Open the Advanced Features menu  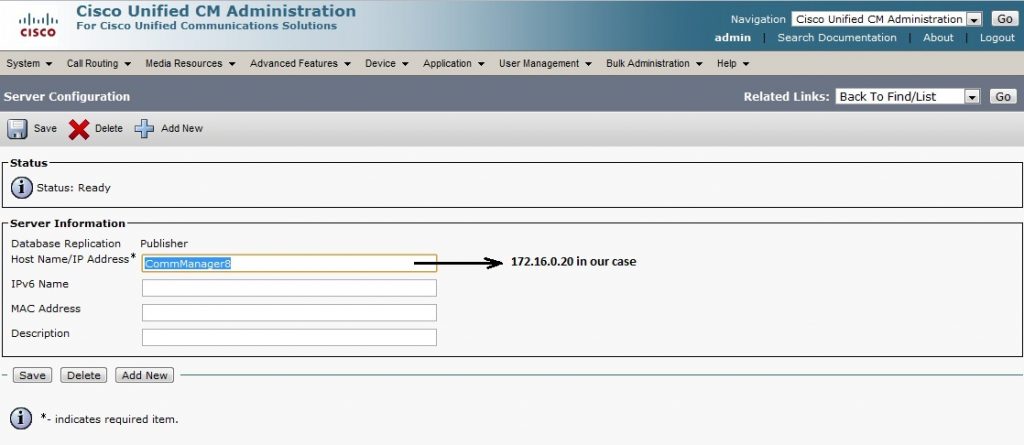pyautogui.click(x=300, y=63)
